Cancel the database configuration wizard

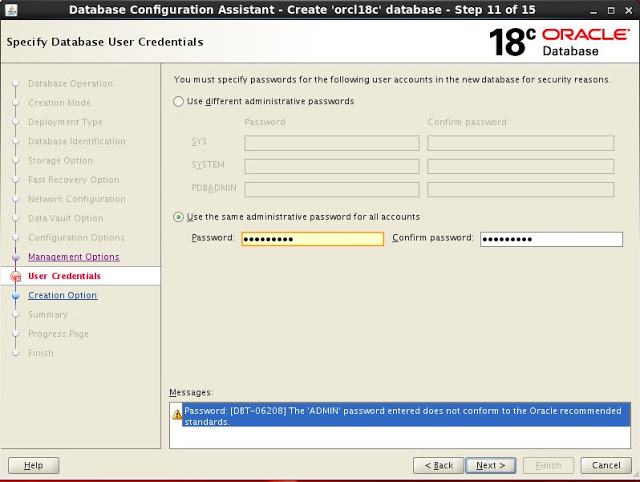pos(606,465)
